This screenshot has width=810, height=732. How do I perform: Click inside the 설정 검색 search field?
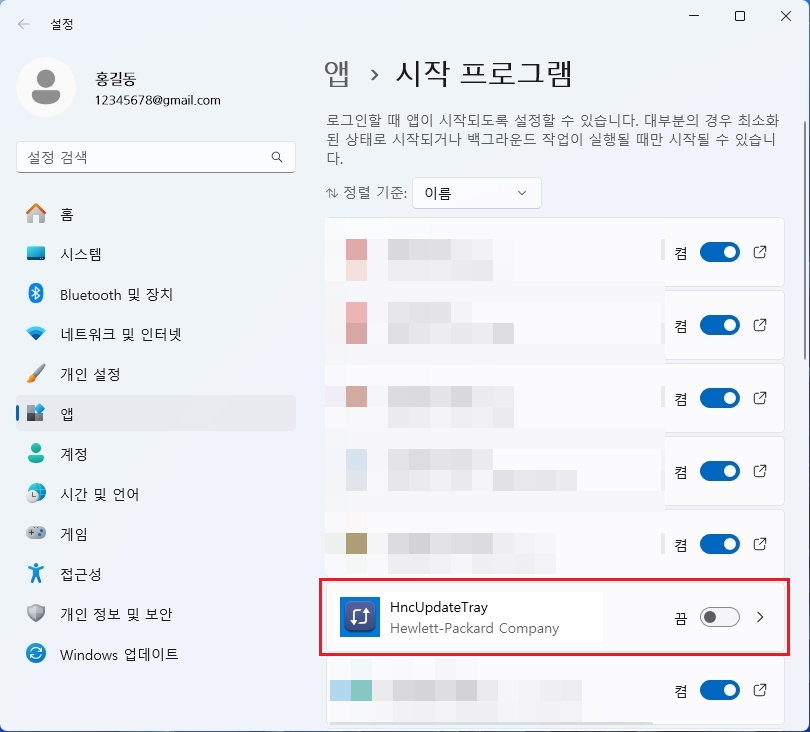click(x=155, y=157)
